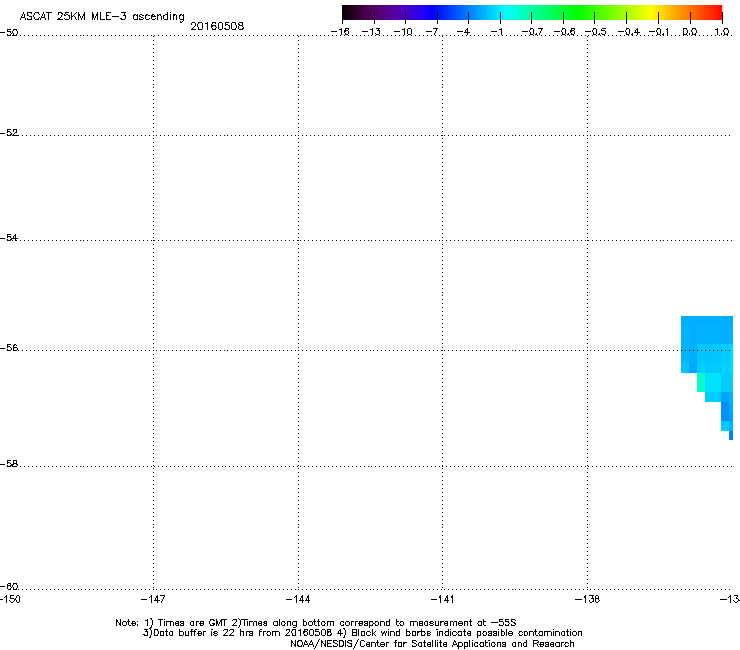
Task: Click the "-0.6" label on the color scale
Action: pyautogui.click(x=564, y=32)
